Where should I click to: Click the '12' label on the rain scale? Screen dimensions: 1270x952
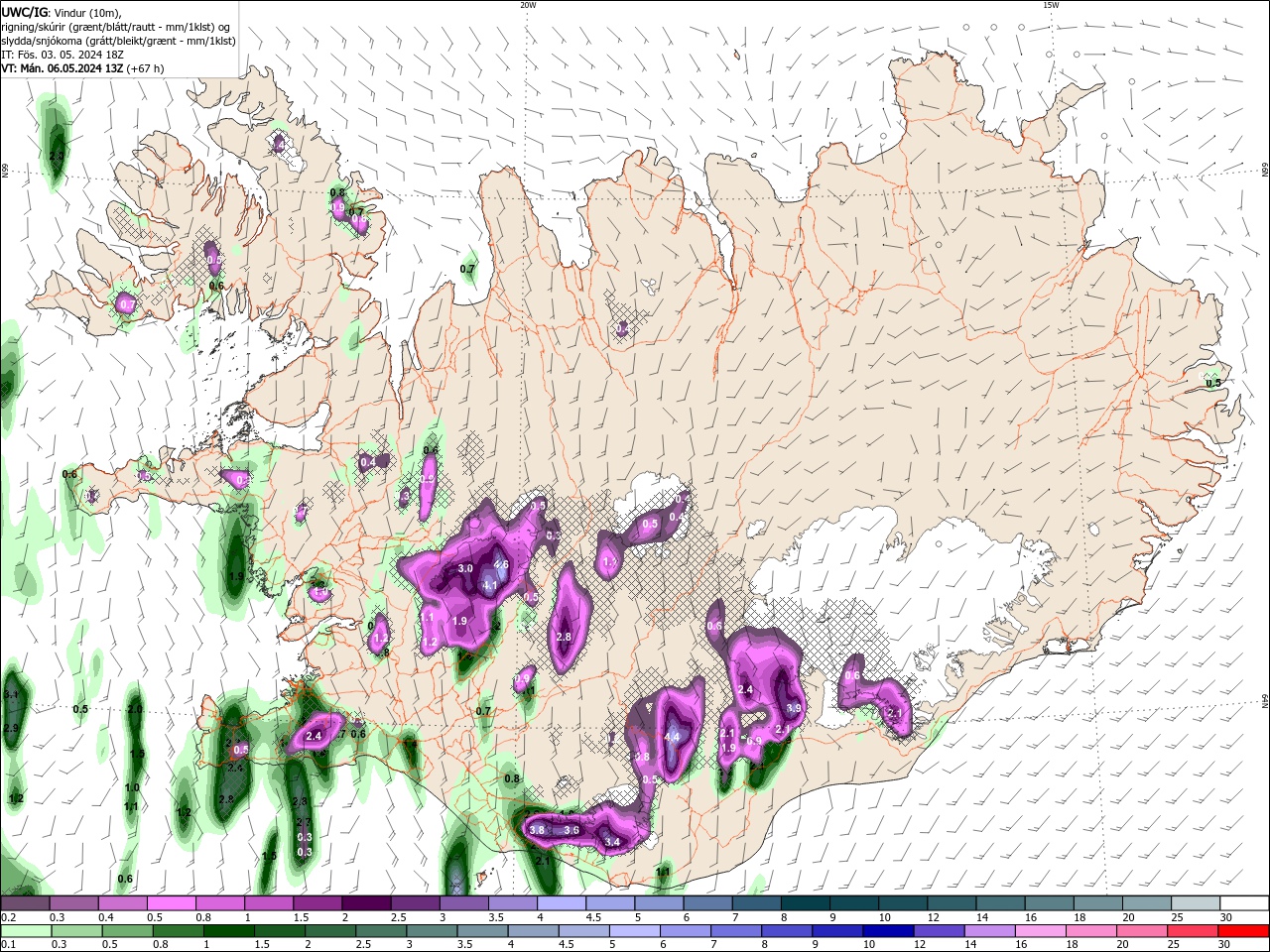pyautogui.click(x=920, y=944)
